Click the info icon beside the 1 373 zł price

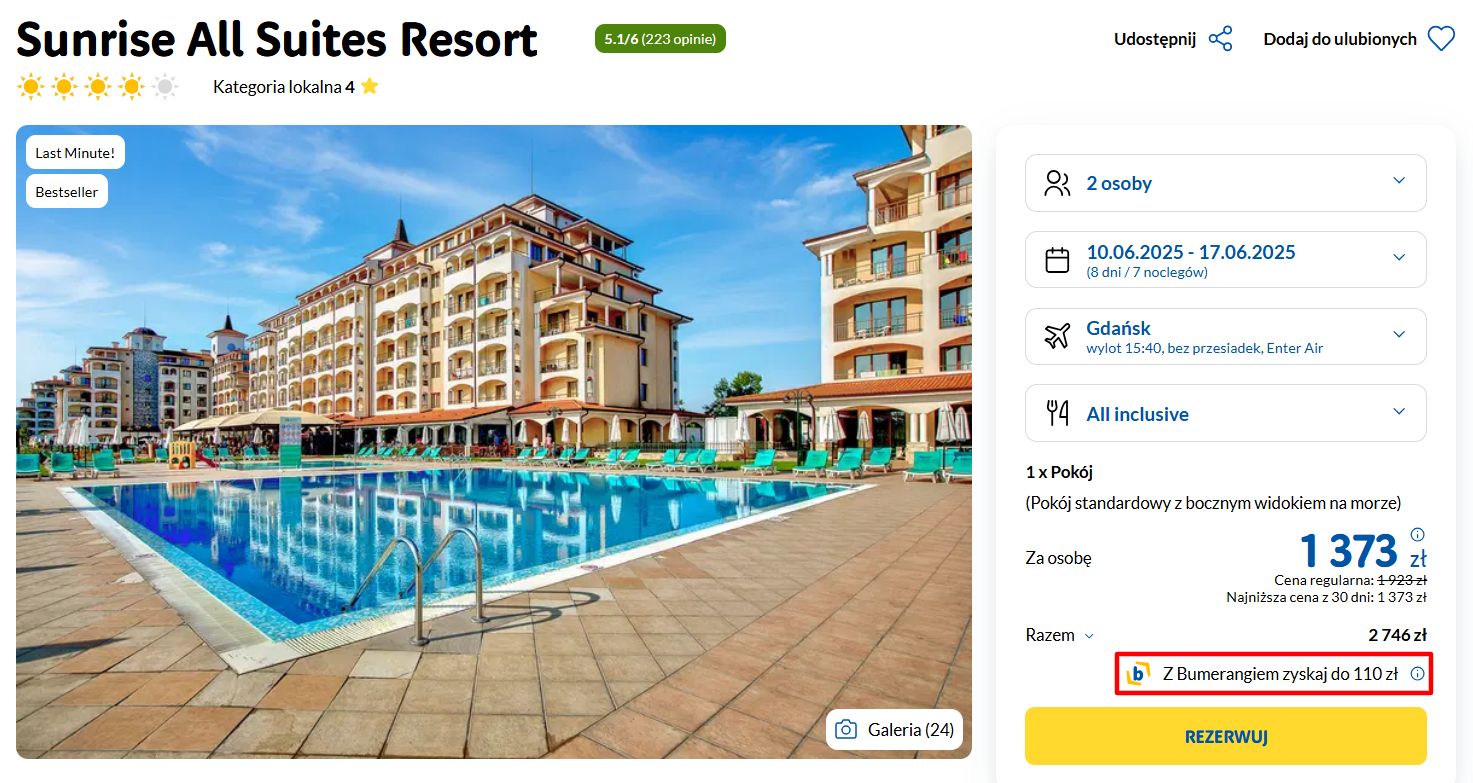[x=1417, y=534]
